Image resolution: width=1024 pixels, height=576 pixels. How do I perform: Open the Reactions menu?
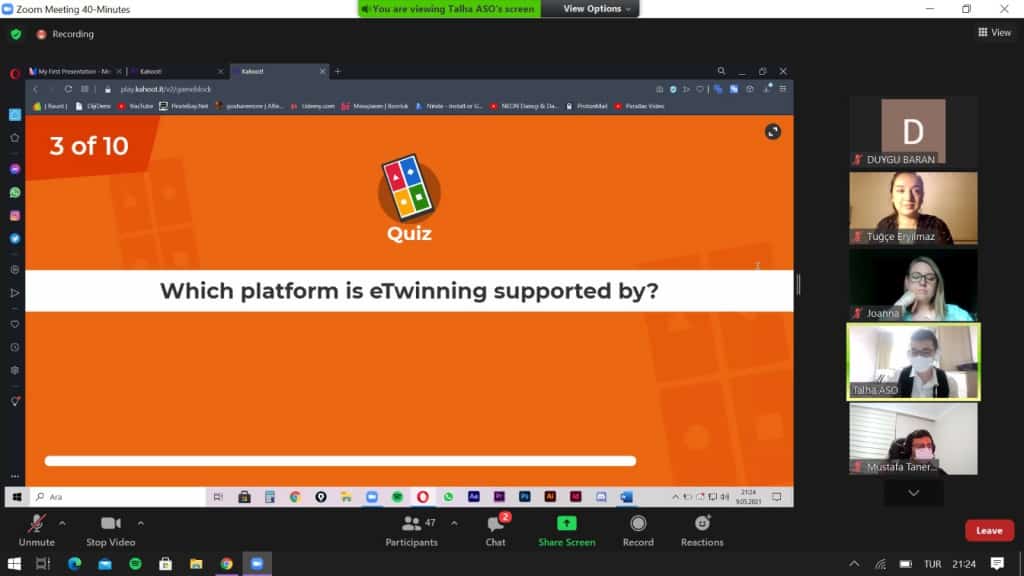702,523
